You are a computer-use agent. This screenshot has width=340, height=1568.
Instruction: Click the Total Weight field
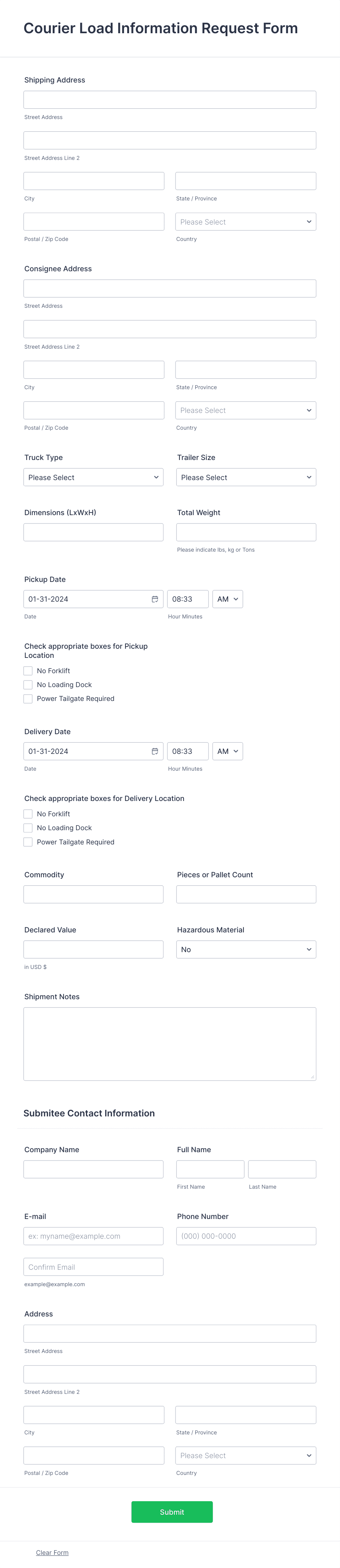coord(246,532)
